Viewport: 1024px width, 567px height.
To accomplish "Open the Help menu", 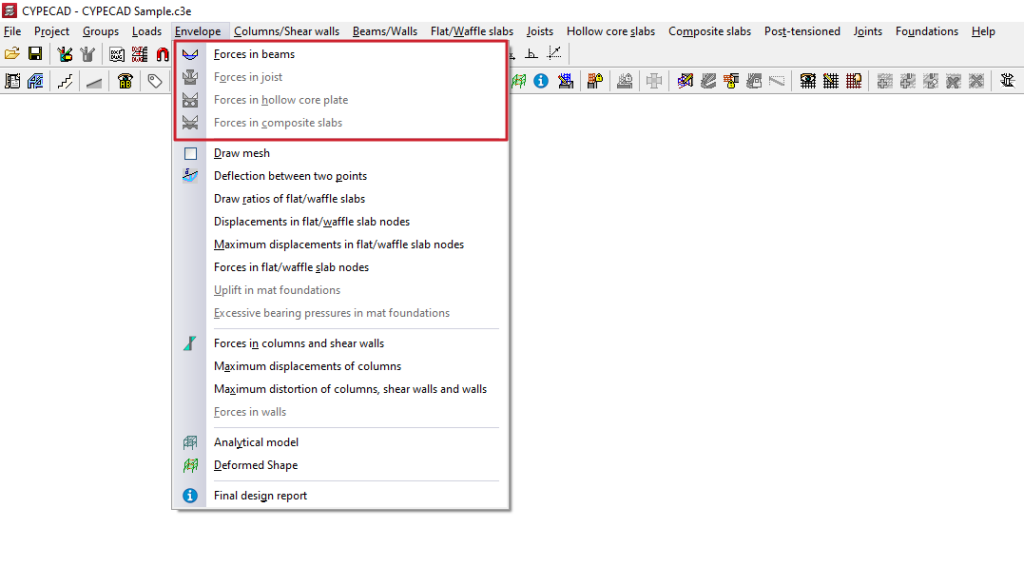I will point(983,31).
